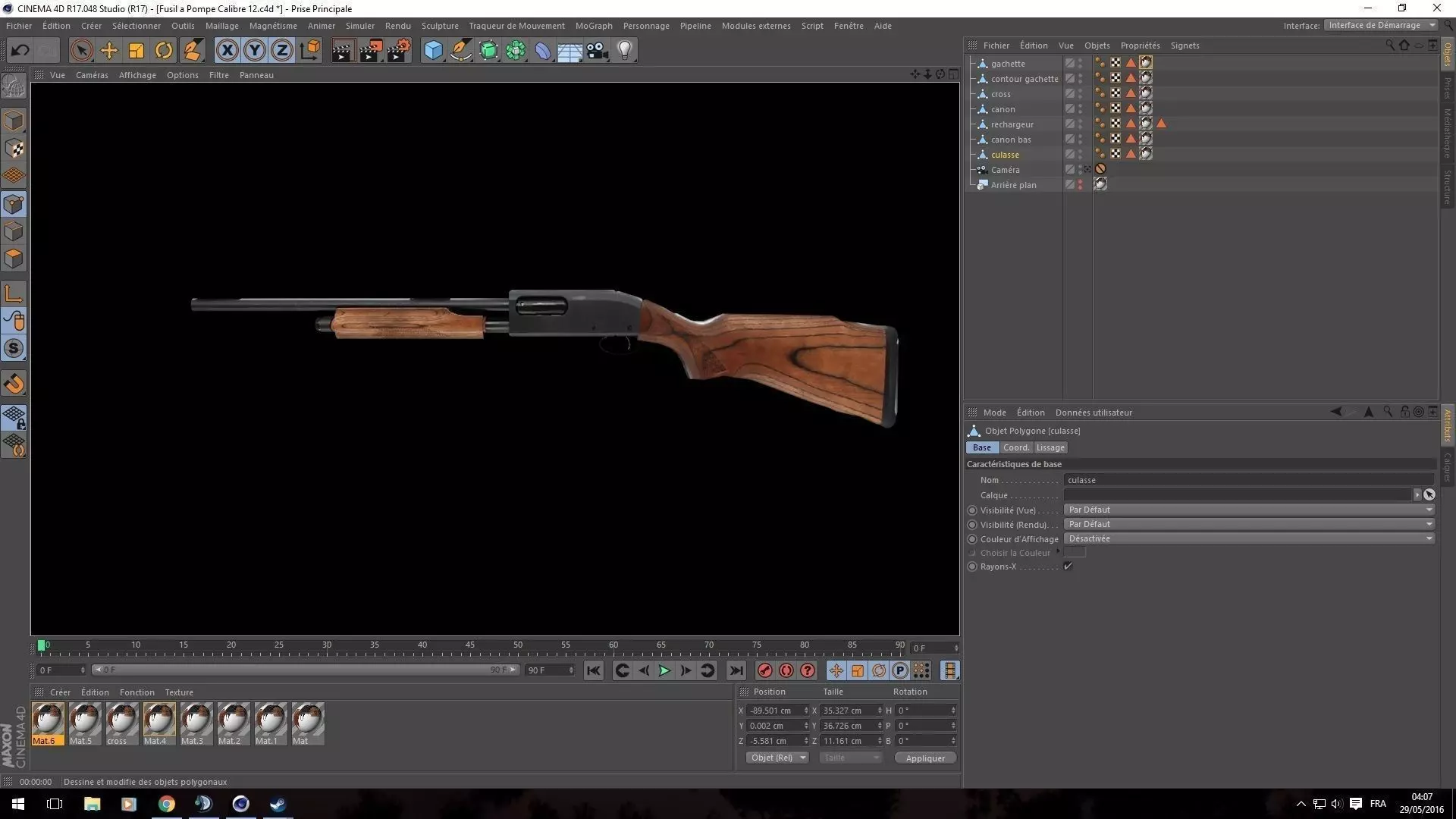Click the Appliquer button
The width and height of the screenshot is (1456, 819).
click(924, 758)
